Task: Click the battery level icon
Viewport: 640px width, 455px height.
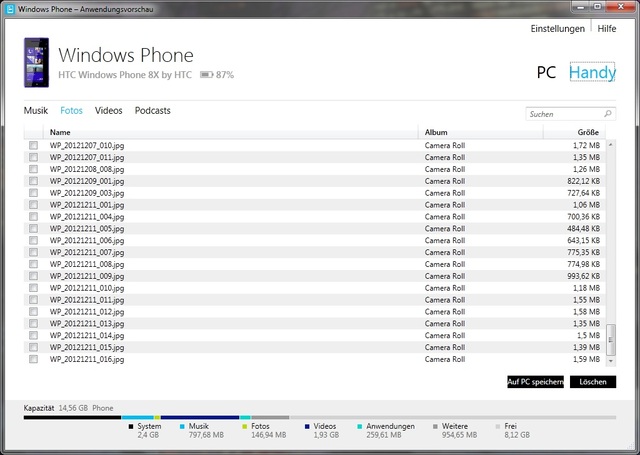Action: click(207, 75)
